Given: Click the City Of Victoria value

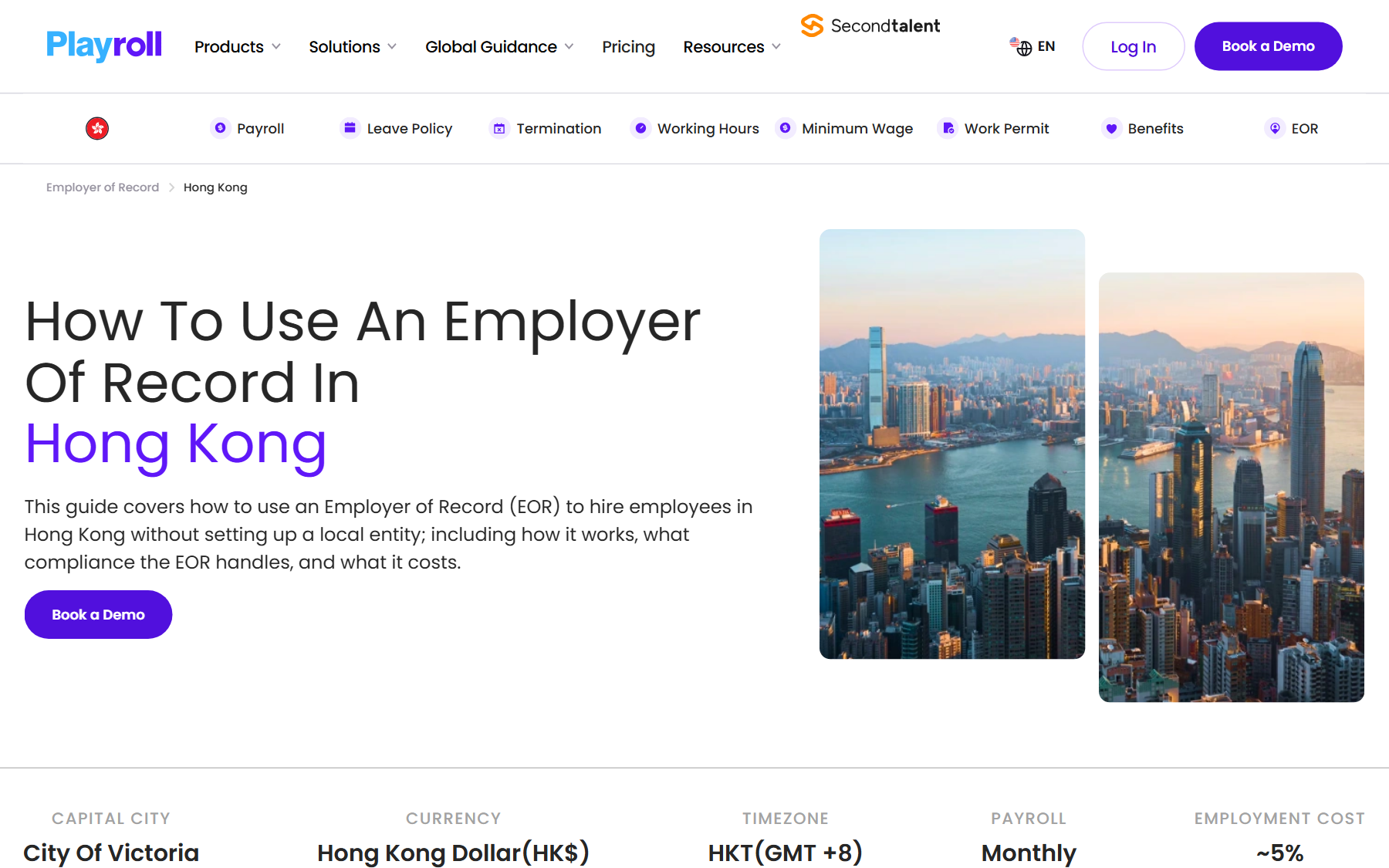Looking at the screenshot, I should [x=111, y=853].
